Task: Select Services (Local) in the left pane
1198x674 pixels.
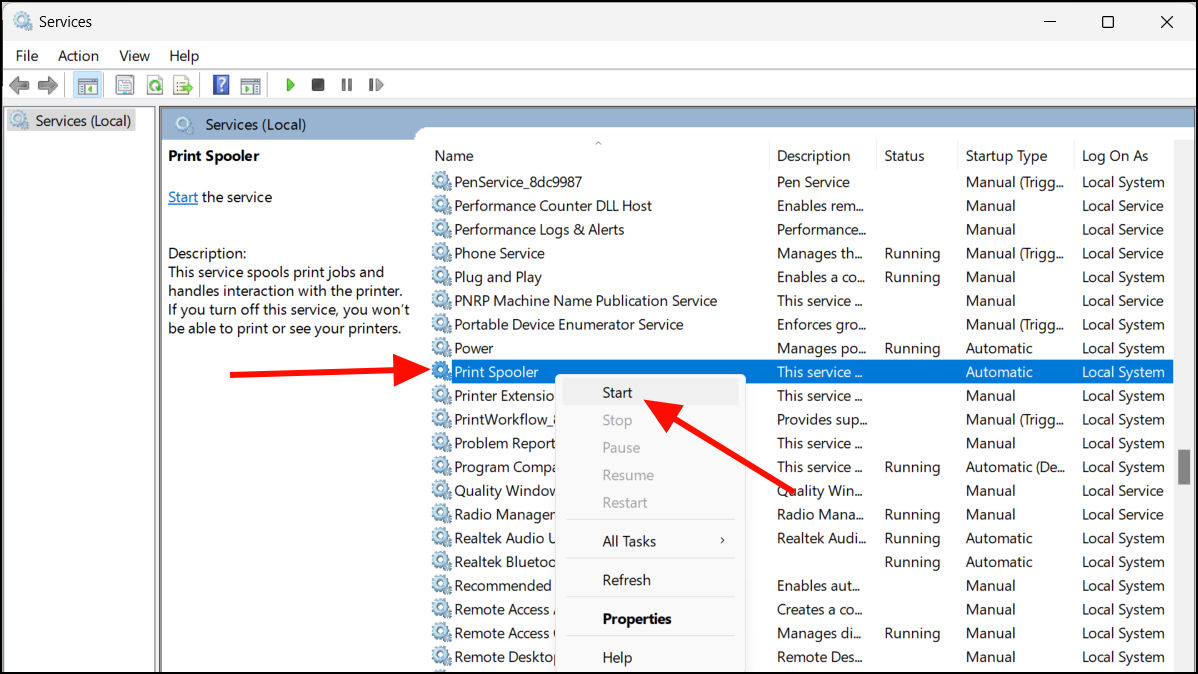Action: click(80, 120)
